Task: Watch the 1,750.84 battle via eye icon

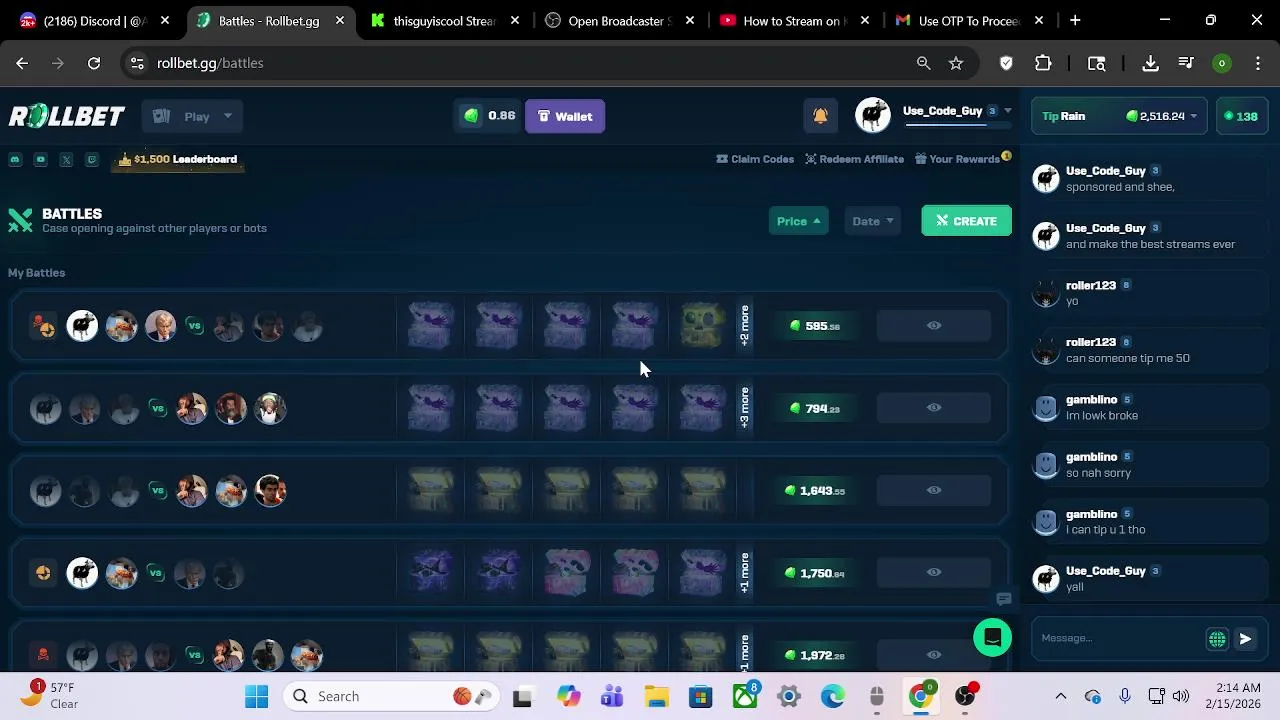Action: point(934,572)
